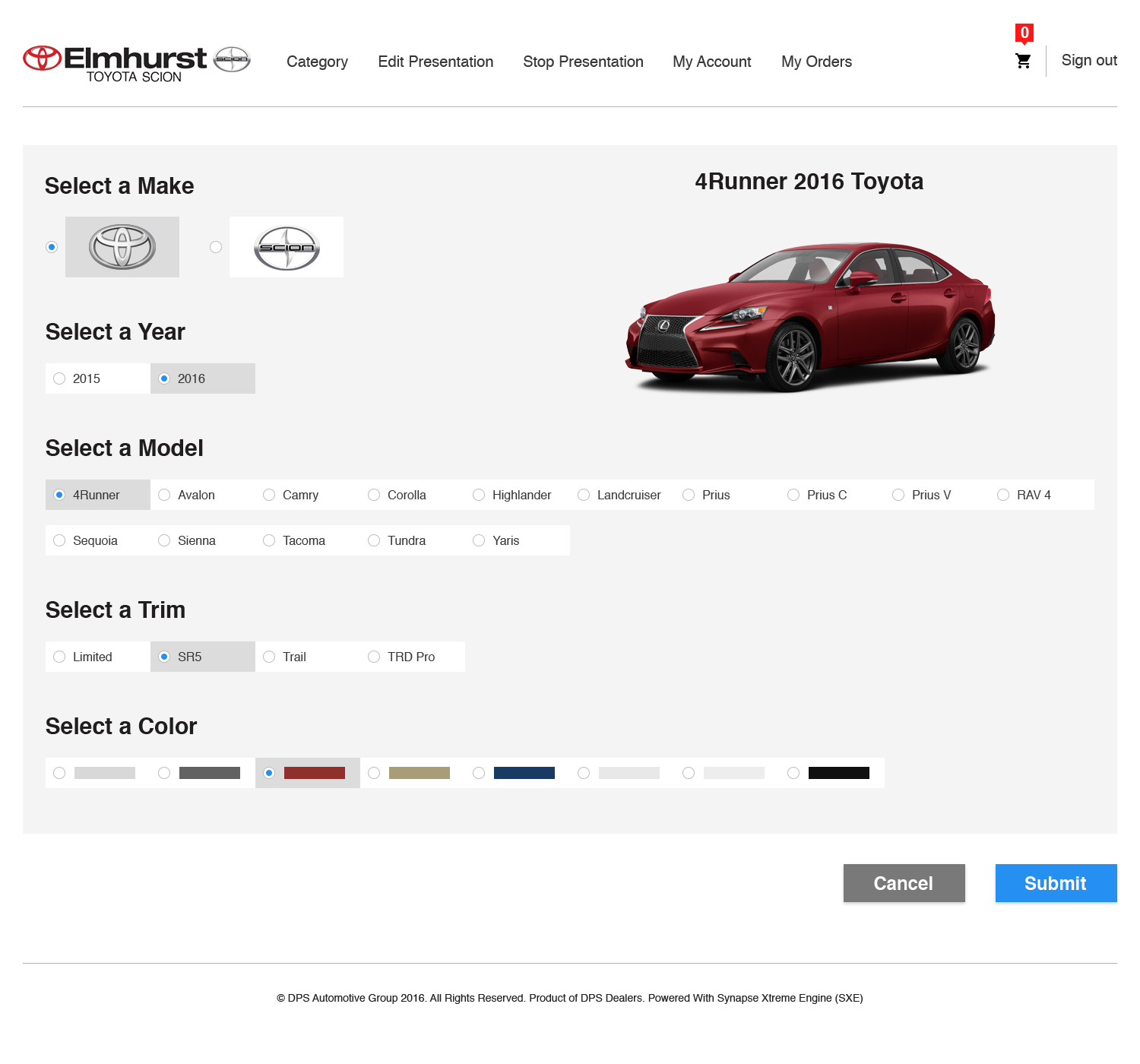Choose the Sienna model
This screenshot has width=1140, height=1064.
pos(203,540)
